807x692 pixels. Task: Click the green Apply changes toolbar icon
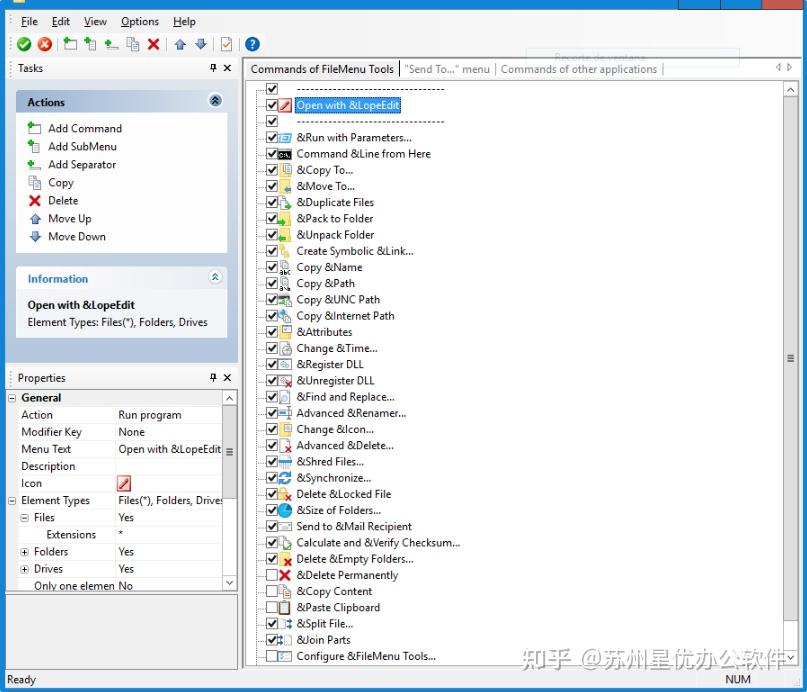click(24, 44)
